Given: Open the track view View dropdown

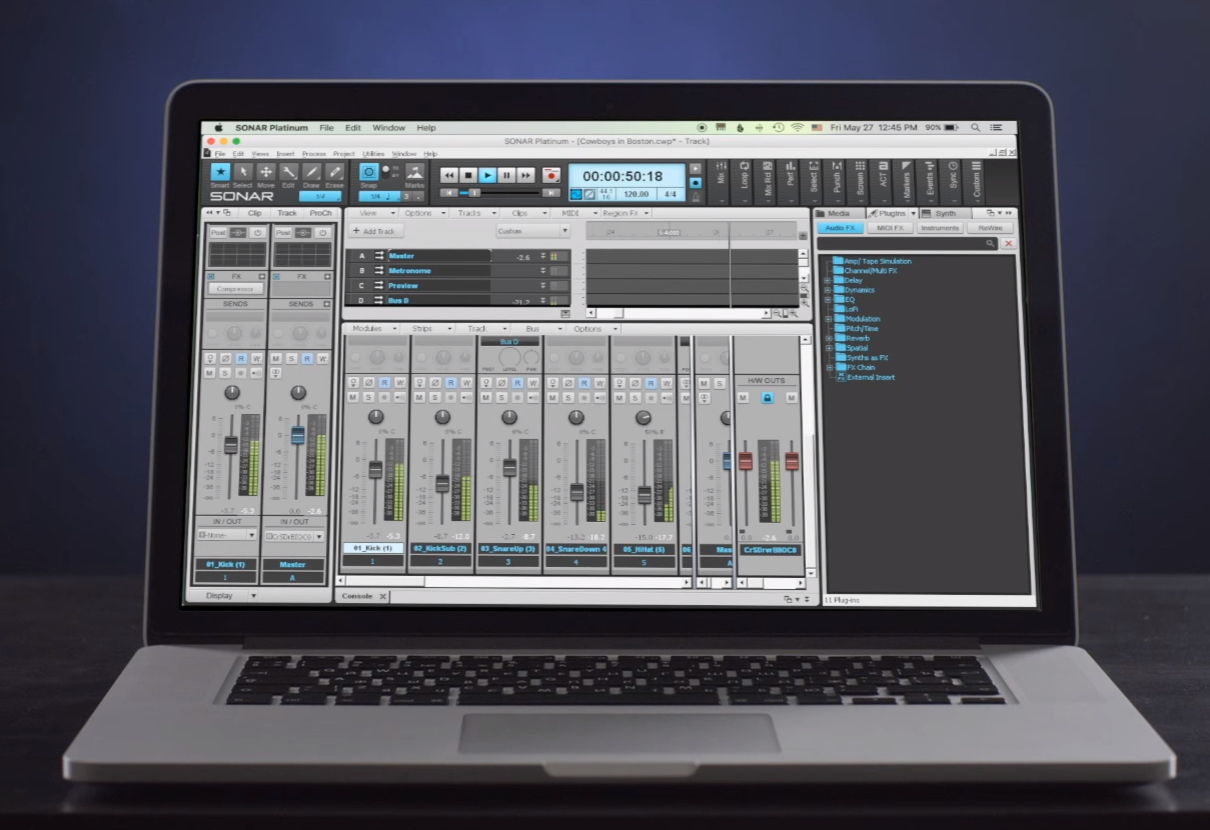Looking at the screenshot, I should tap(372, 213).
